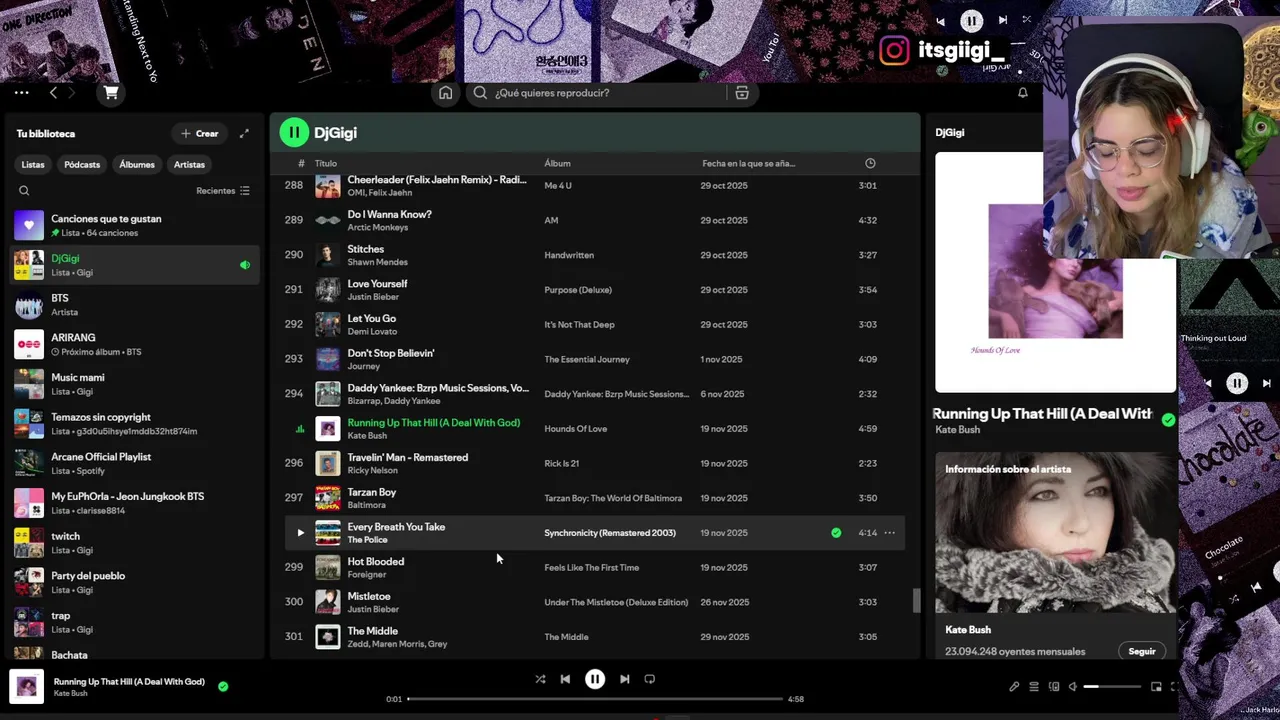This screenshot has width=1280, height=720.
Task: Filter library by Pódcasts
Action: [x=82, y=165]
